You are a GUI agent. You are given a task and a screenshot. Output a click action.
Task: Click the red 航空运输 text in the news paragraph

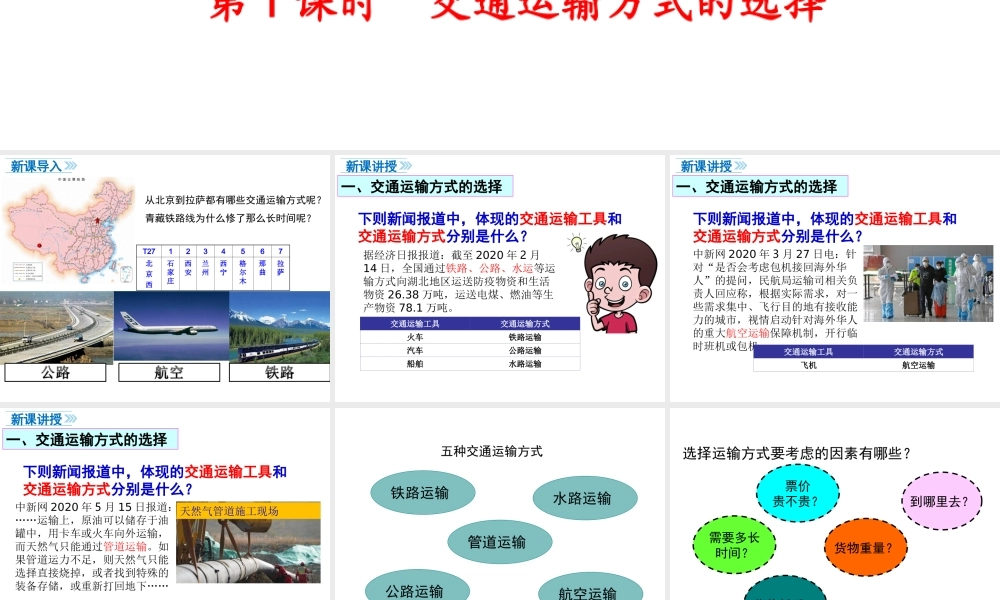click(x=747, y=333)
